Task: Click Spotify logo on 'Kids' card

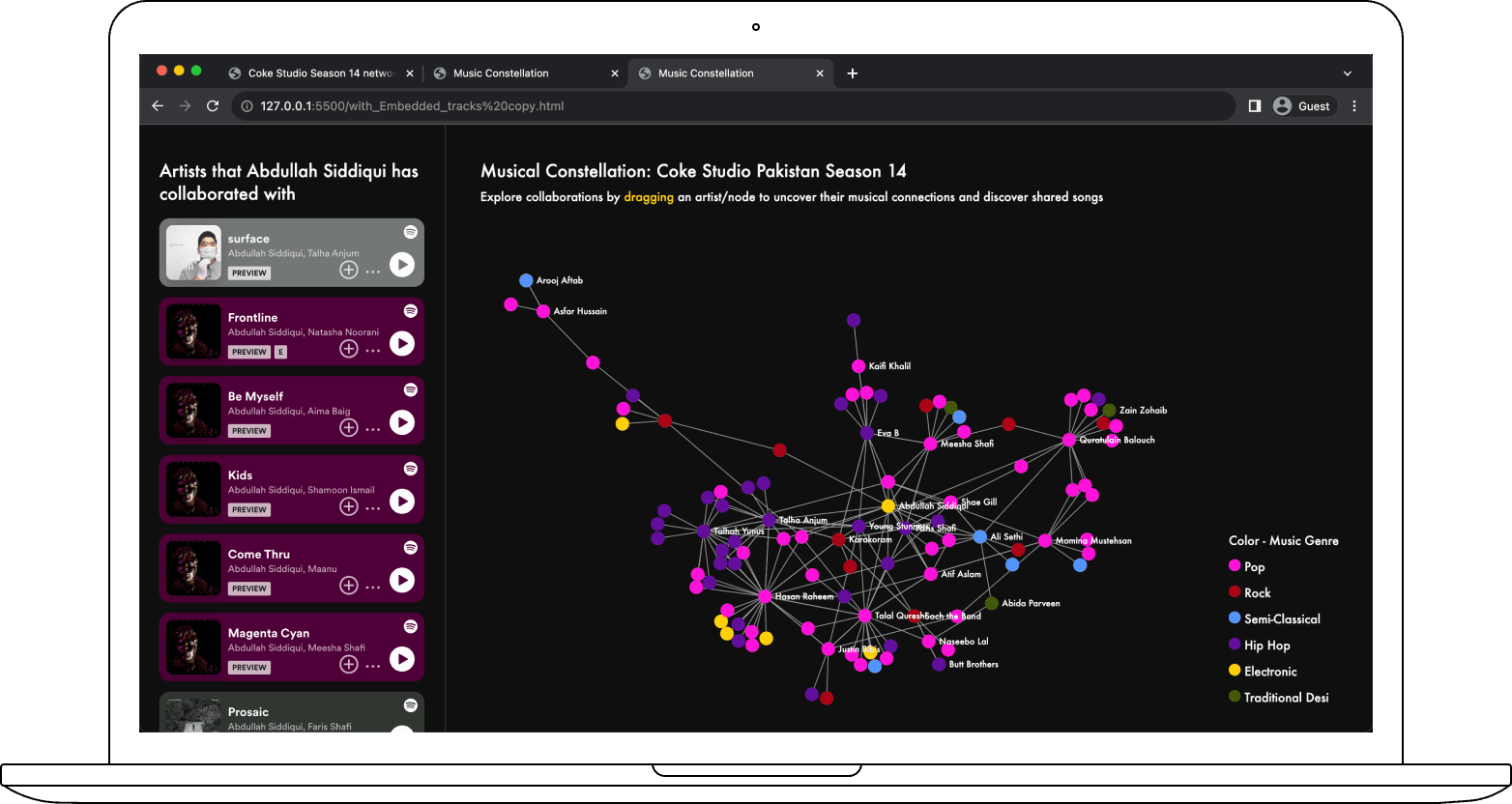Action: tap(411, 469)
